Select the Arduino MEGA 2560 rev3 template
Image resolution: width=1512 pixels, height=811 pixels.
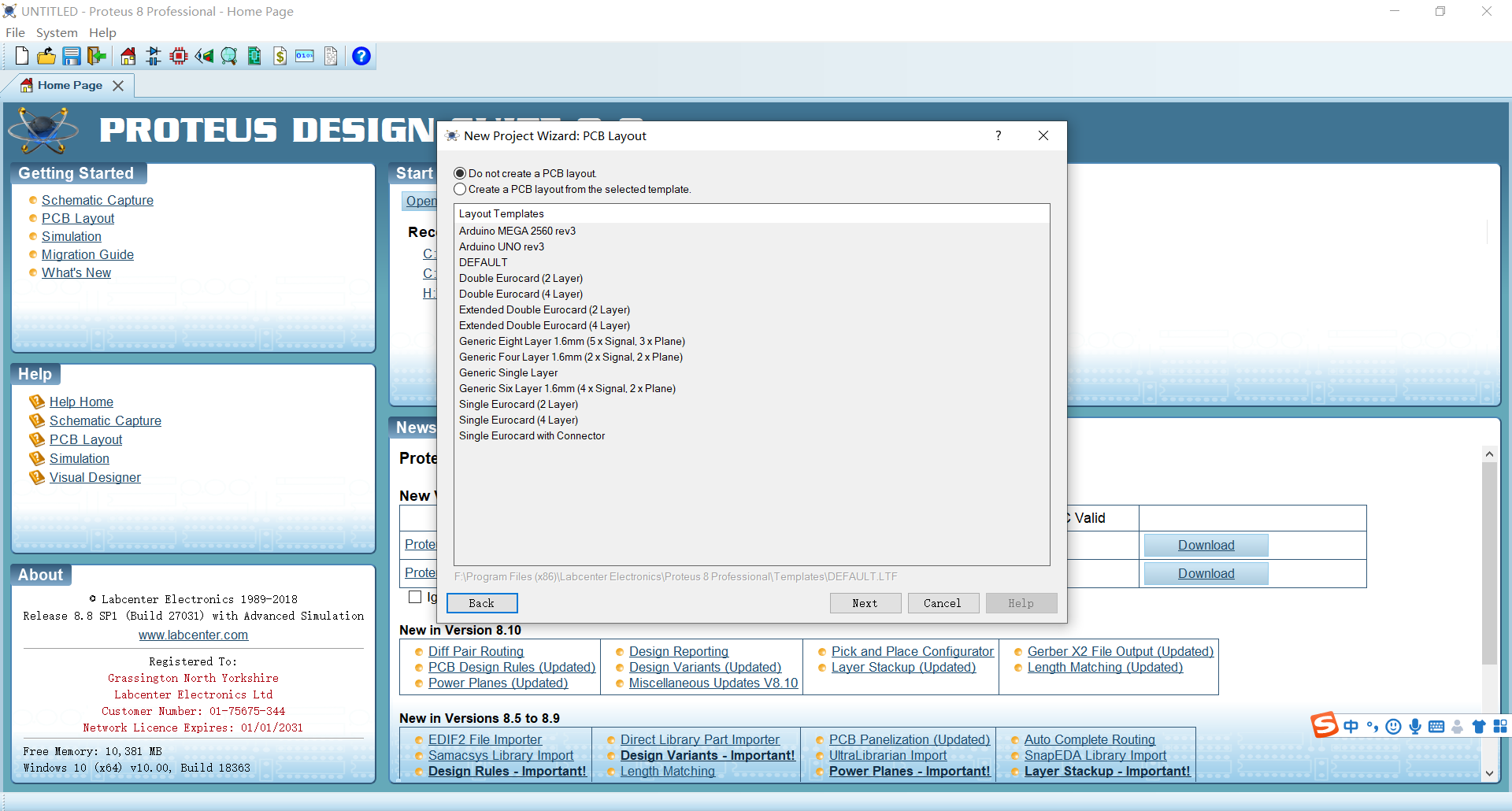point(752,231)
